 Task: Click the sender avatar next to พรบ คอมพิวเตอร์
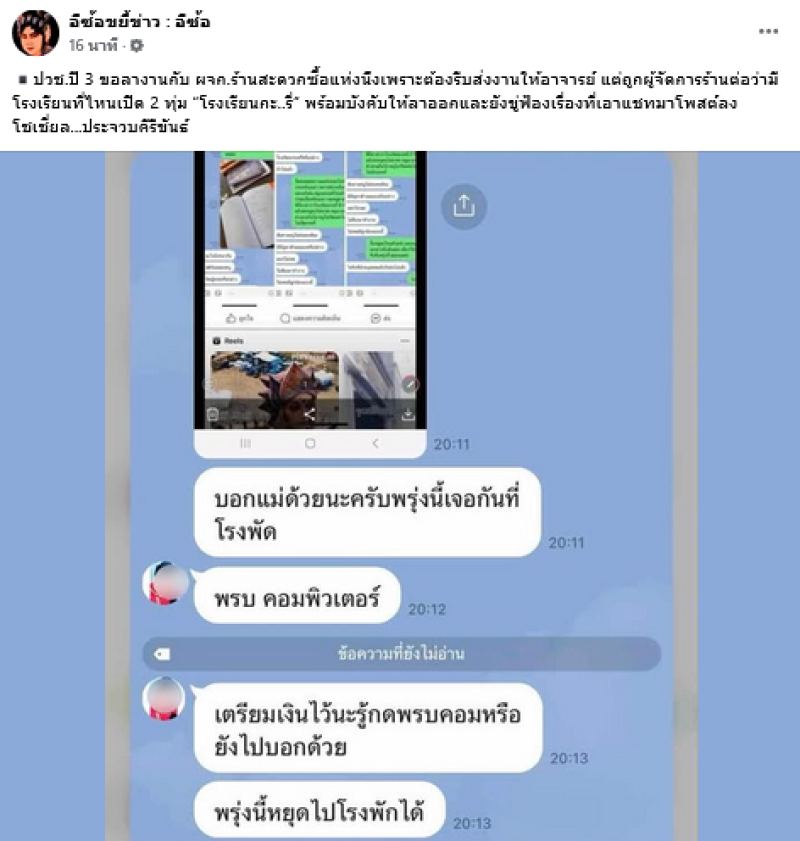166,583
